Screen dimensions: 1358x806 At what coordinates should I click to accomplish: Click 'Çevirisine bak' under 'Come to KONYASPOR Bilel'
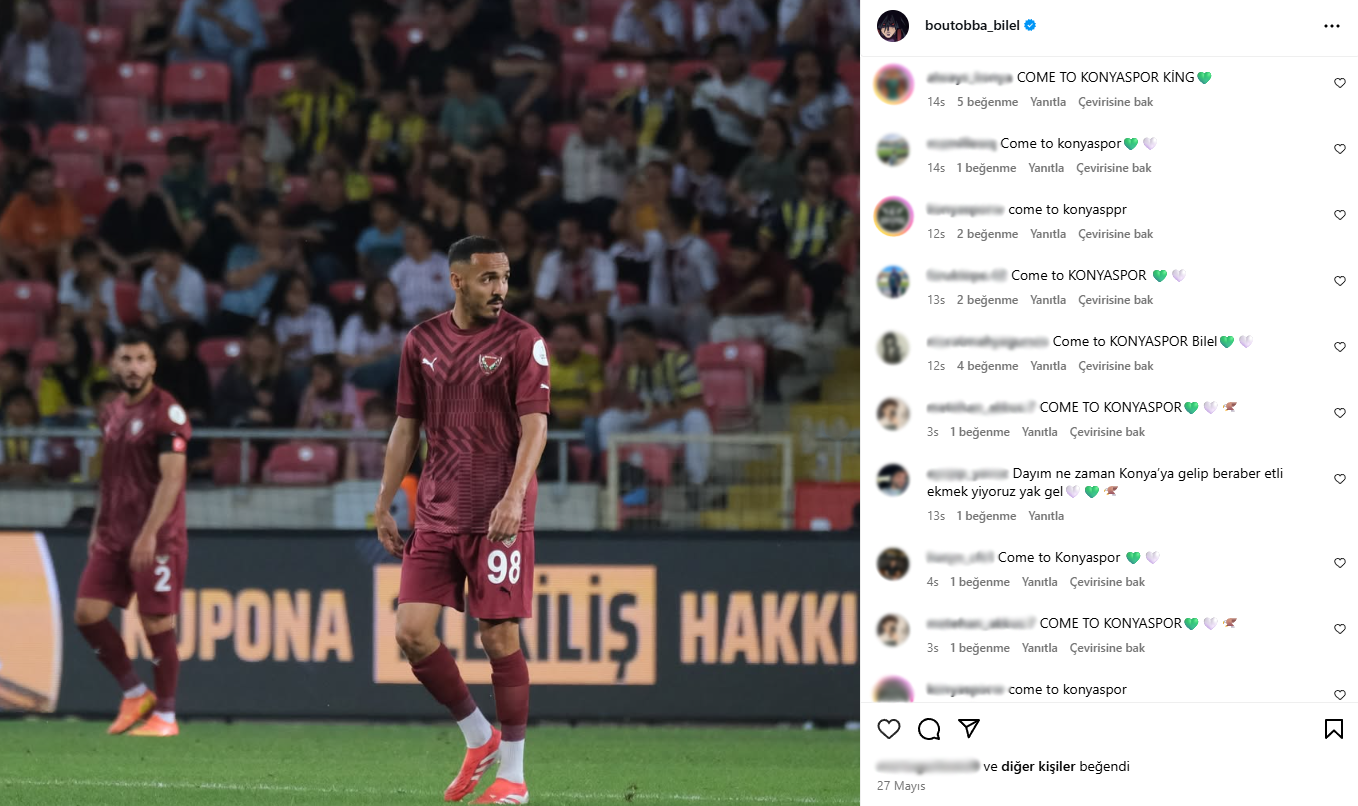(1116, 366)
